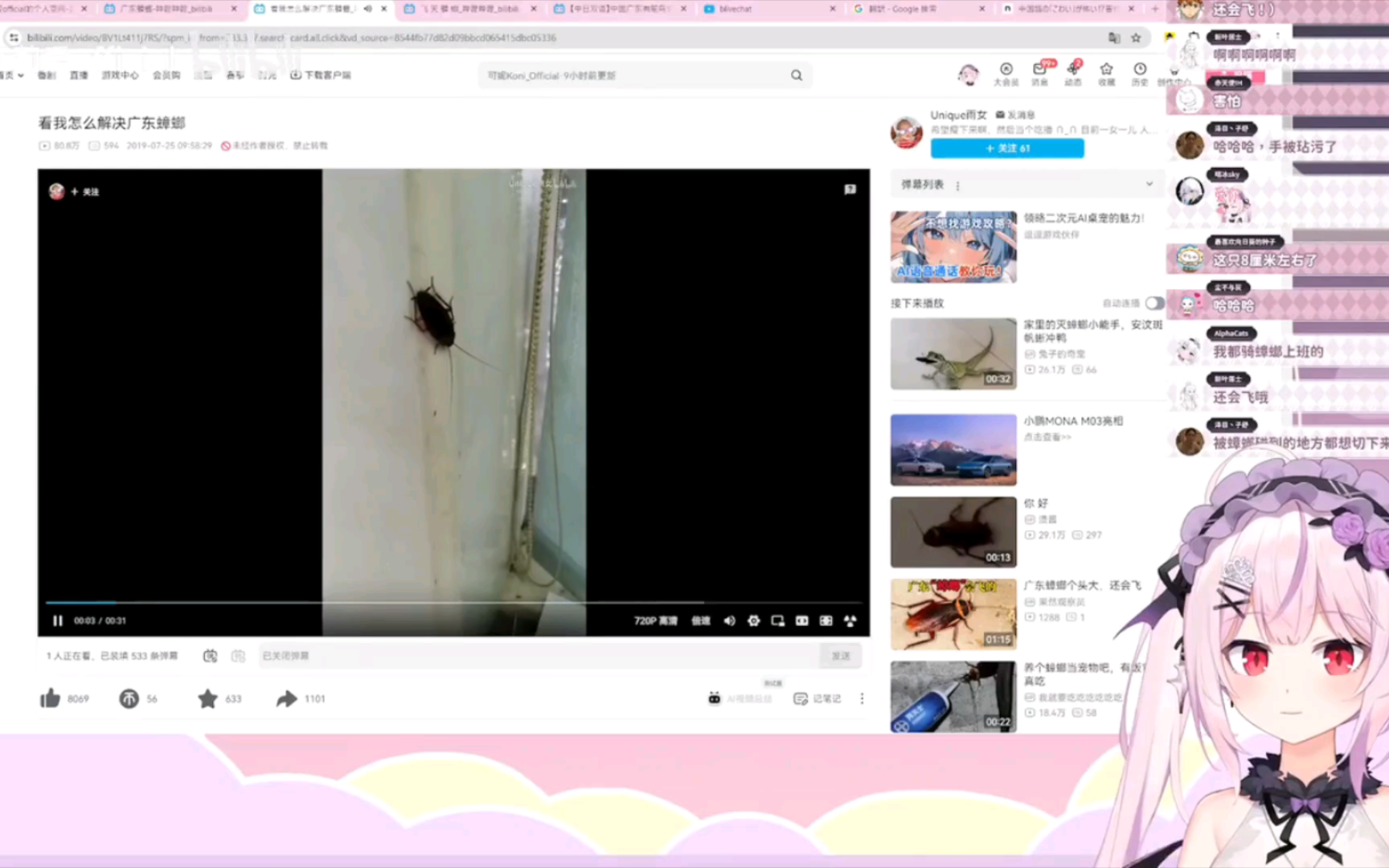Open the 收藏 favorites icon in header
The image size is (1389, 868).
pos(1107,74)
